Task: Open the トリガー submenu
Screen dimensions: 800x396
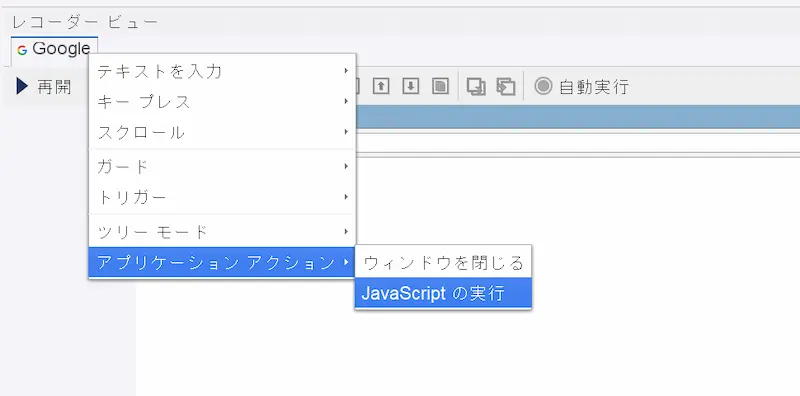Action: tap(222, 197)
